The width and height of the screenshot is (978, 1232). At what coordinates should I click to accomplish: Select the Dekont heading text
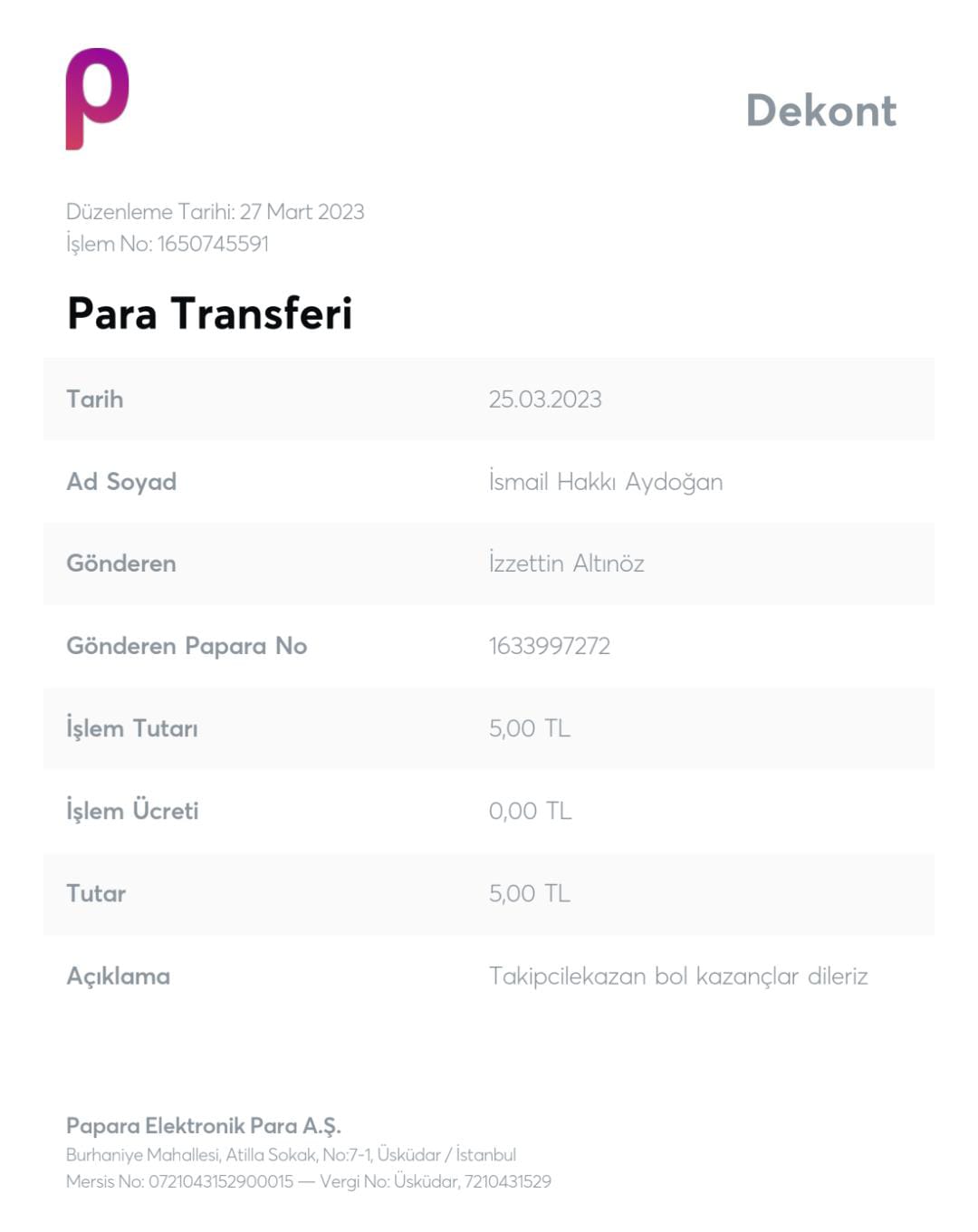coord(821,111)
